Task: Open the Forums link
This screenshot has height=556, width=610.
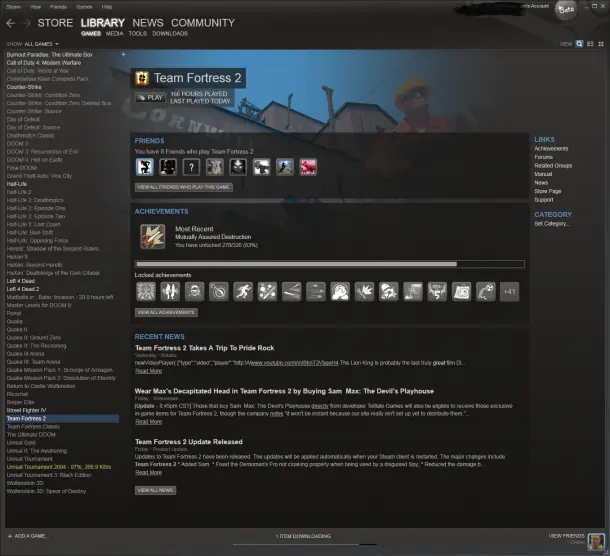Action: click(x=543, y=157)
